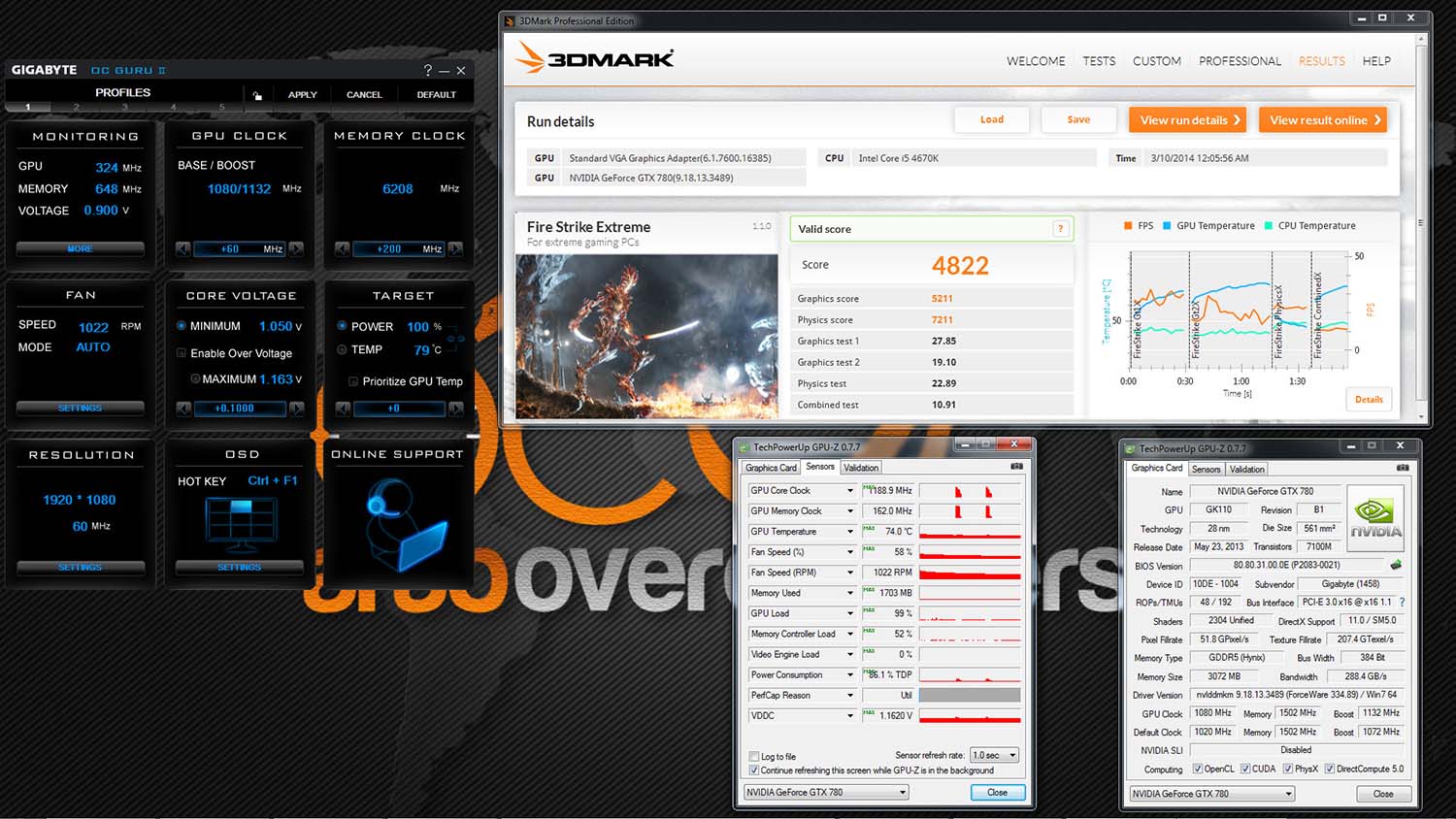Image resolution: width=1456 pixels, height=819 pixels.
Task: Switch to the Validation tab in Sensors window
Action: [x=861, y=468]
